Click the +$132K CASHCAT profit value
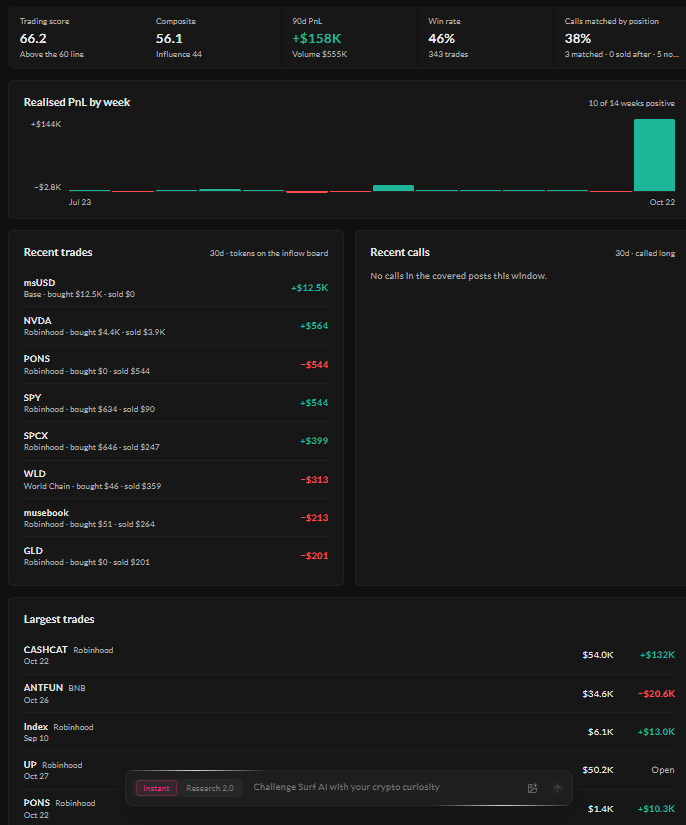Image resolution: width=686 pixels, height=825 pixels. tap(657, 655)
